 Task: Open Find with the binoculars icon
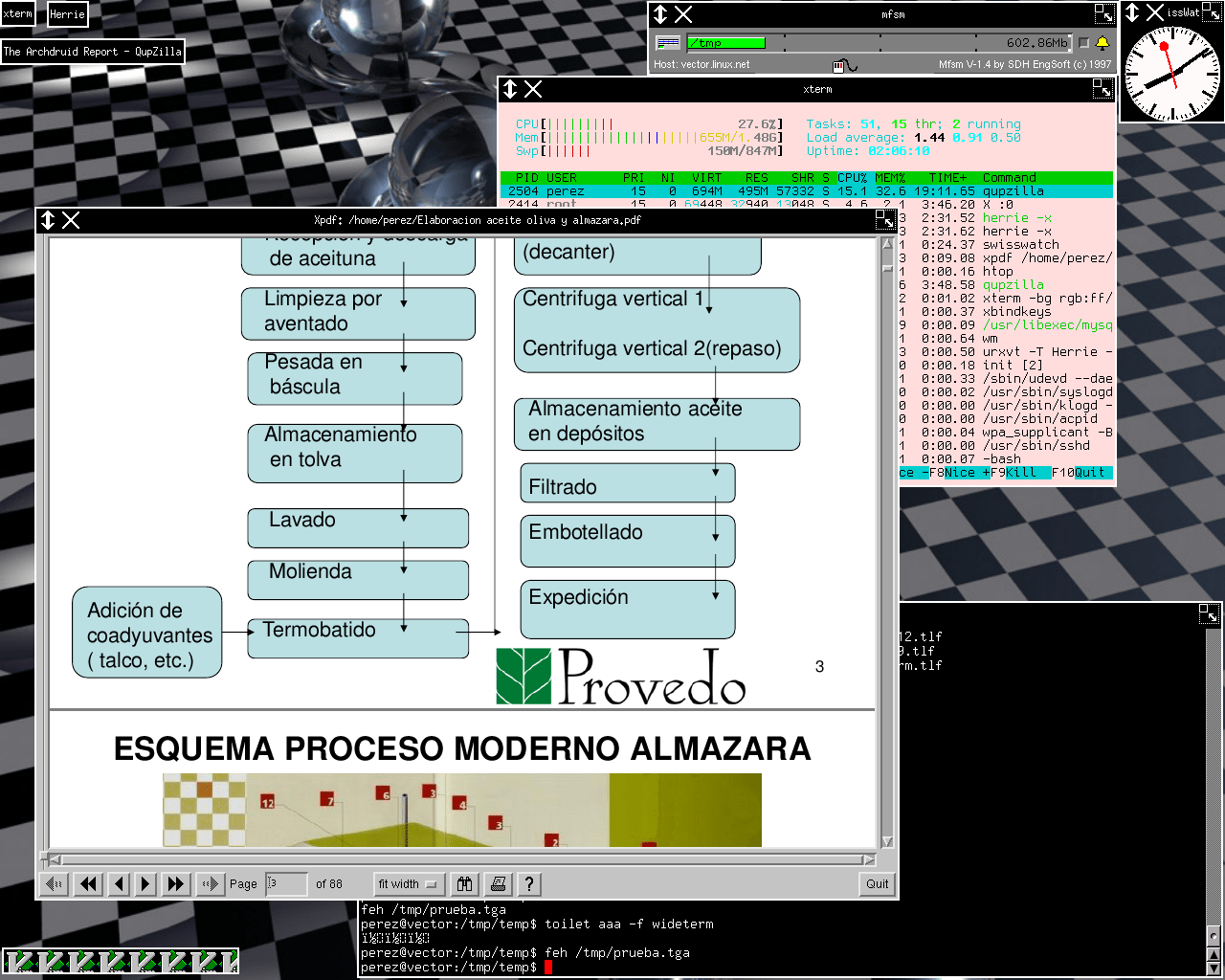465,883
